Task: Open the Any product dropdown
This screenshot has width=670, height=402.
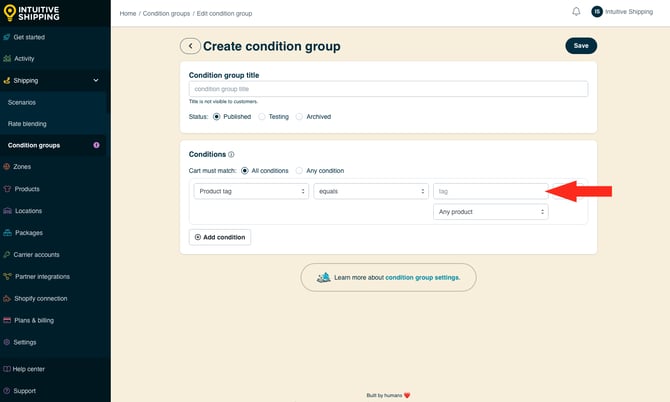Action: (491, 212)
